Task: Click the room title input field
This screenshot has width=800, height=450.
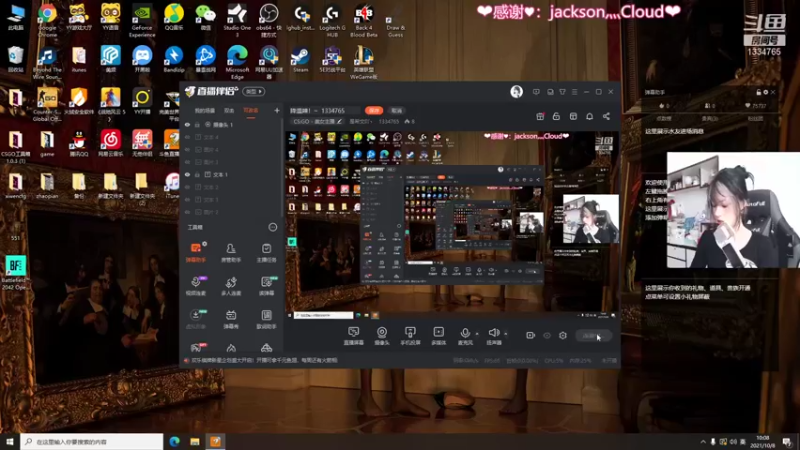Action: point(324,110)
